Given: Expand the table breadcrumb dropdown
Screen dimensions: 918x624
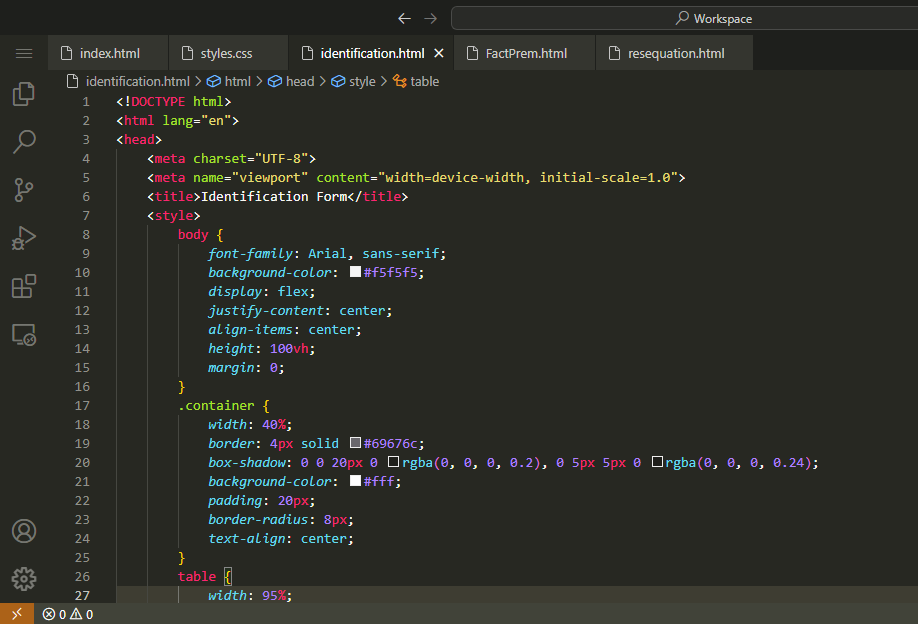Looking at the screenshot, I should point(424,81).
